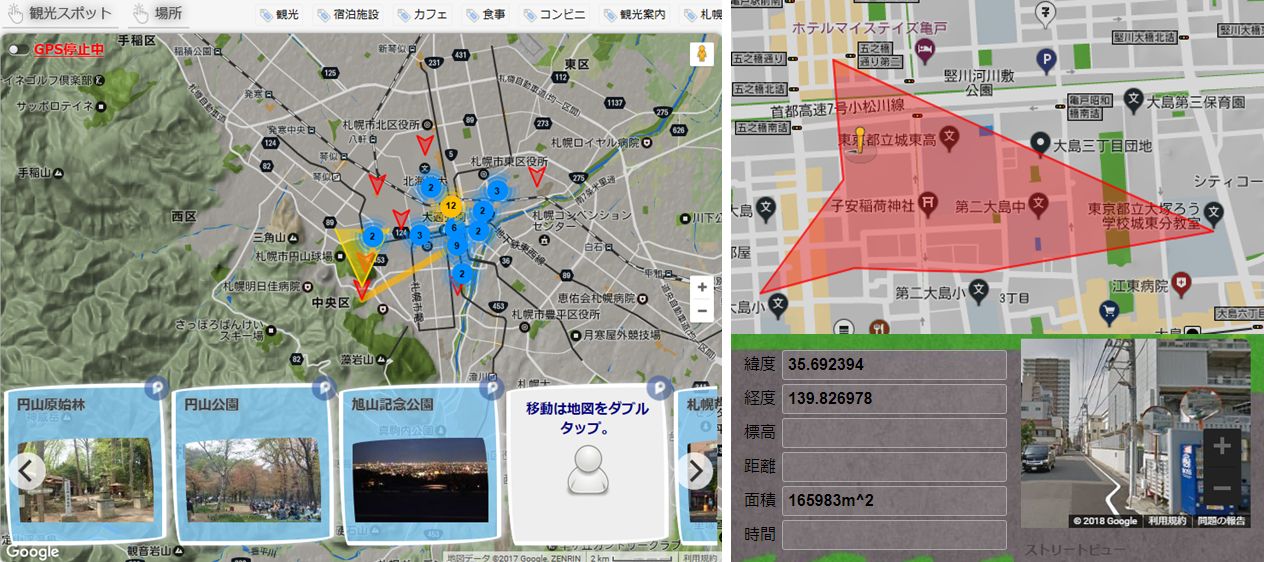Viewport: 1264px width, 562px height.
Task: Click the parking marker on Tokyo map
Action: 1046,62
